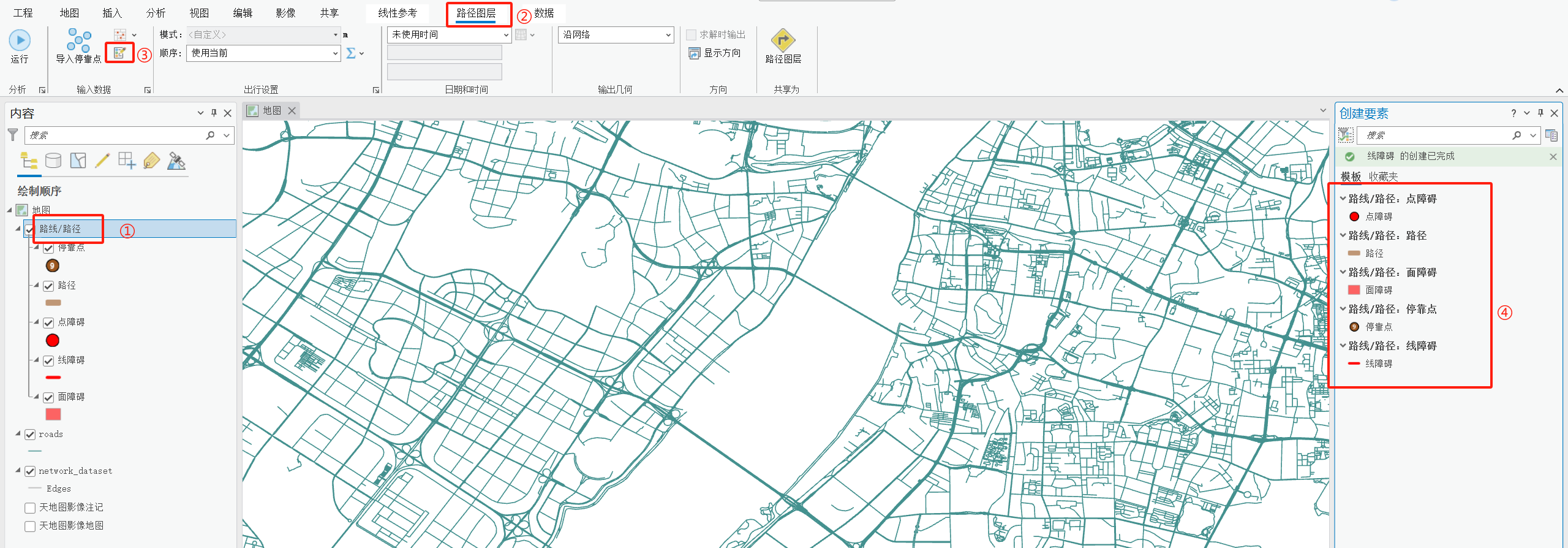The width and height of the screenshot is (1568, 548).
Task: Click the accumulate attributes sigma icon
Action: point(351,53)
